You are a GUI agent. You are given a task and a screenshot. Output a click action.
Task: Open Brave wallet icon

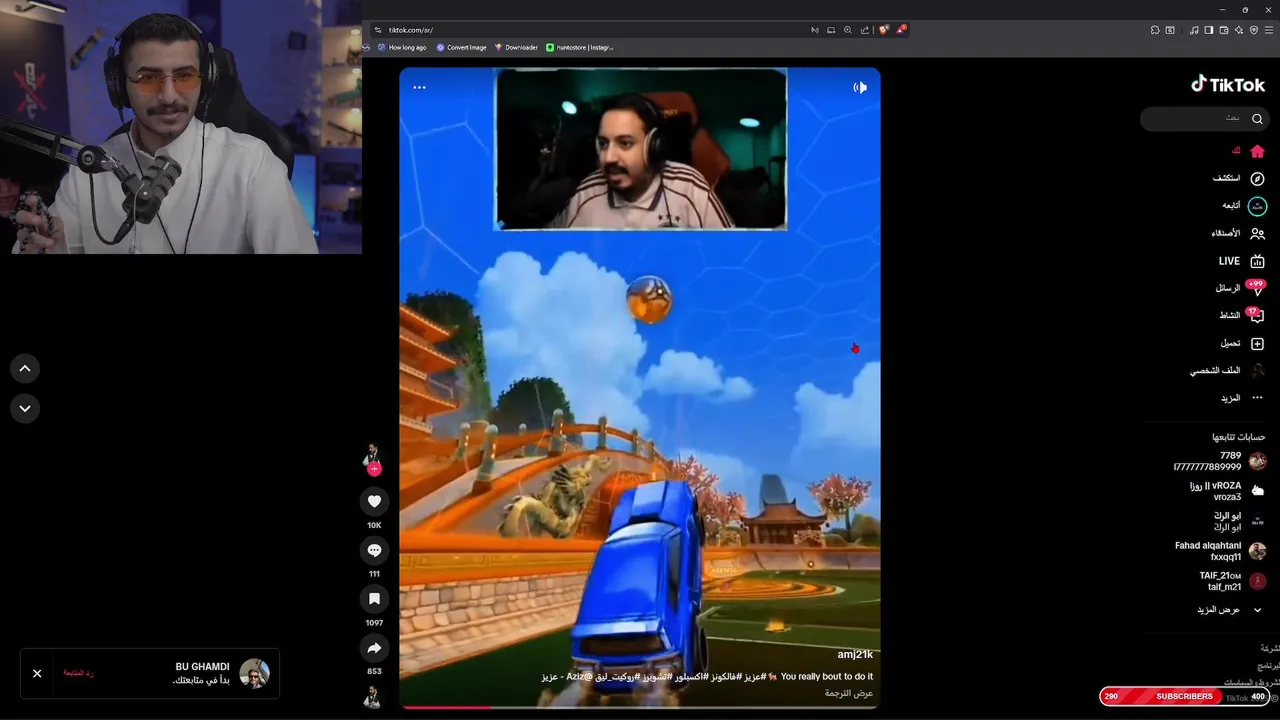[1224, 30]
